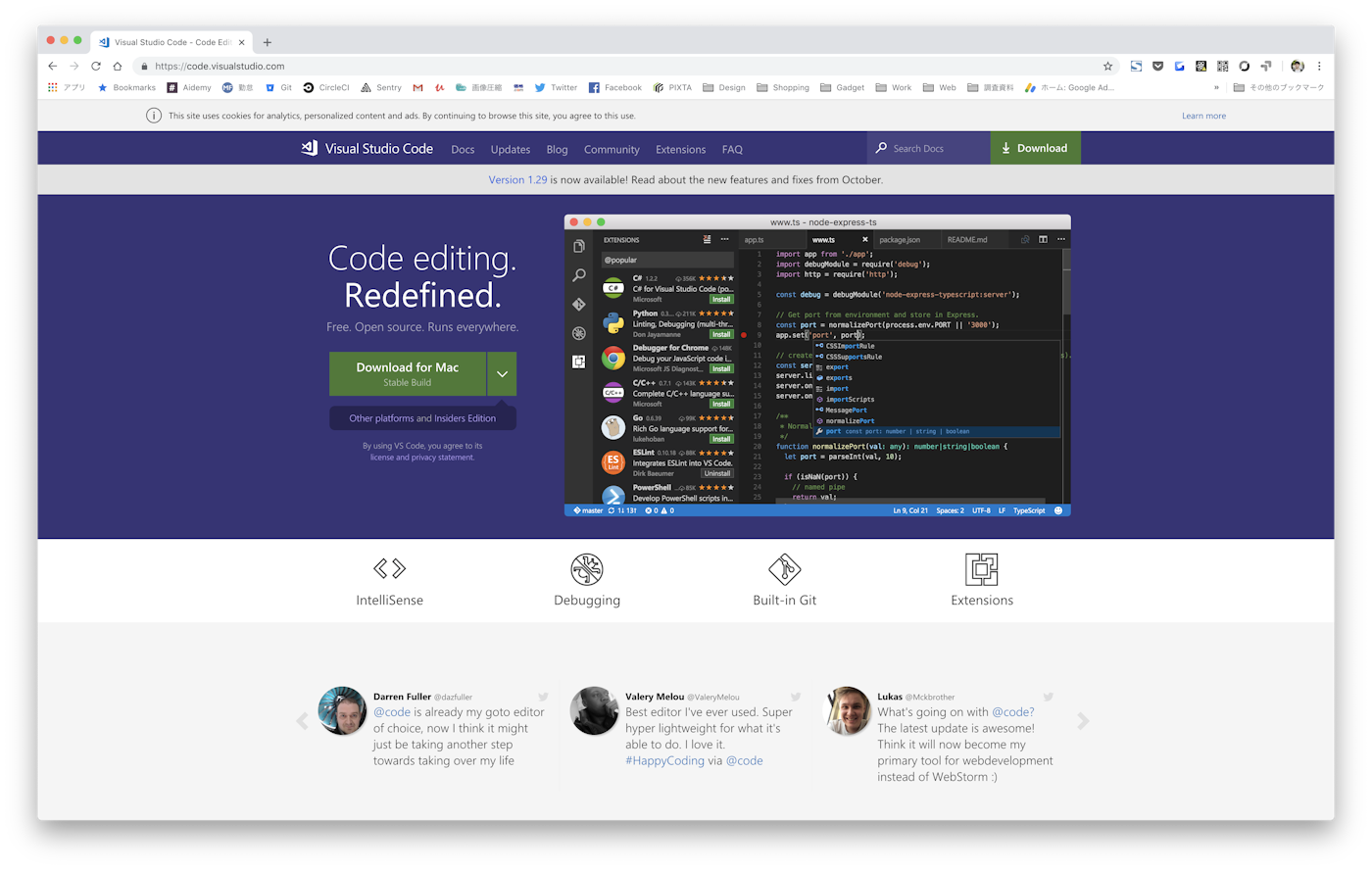Open the Pocket extension icon
1372x870 pixels.
pos(1157,66)
